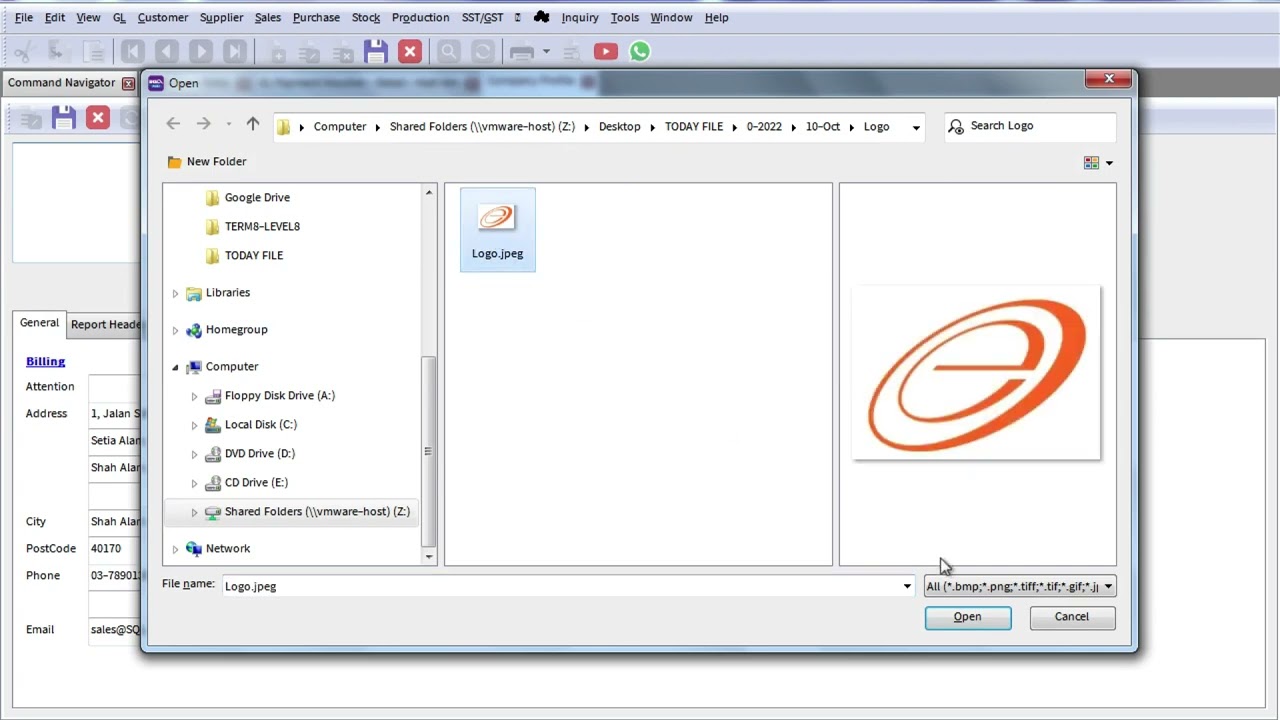Expand the Libraries tree node
This screenshot has height=720, width=1280.
tap(175, 293)
